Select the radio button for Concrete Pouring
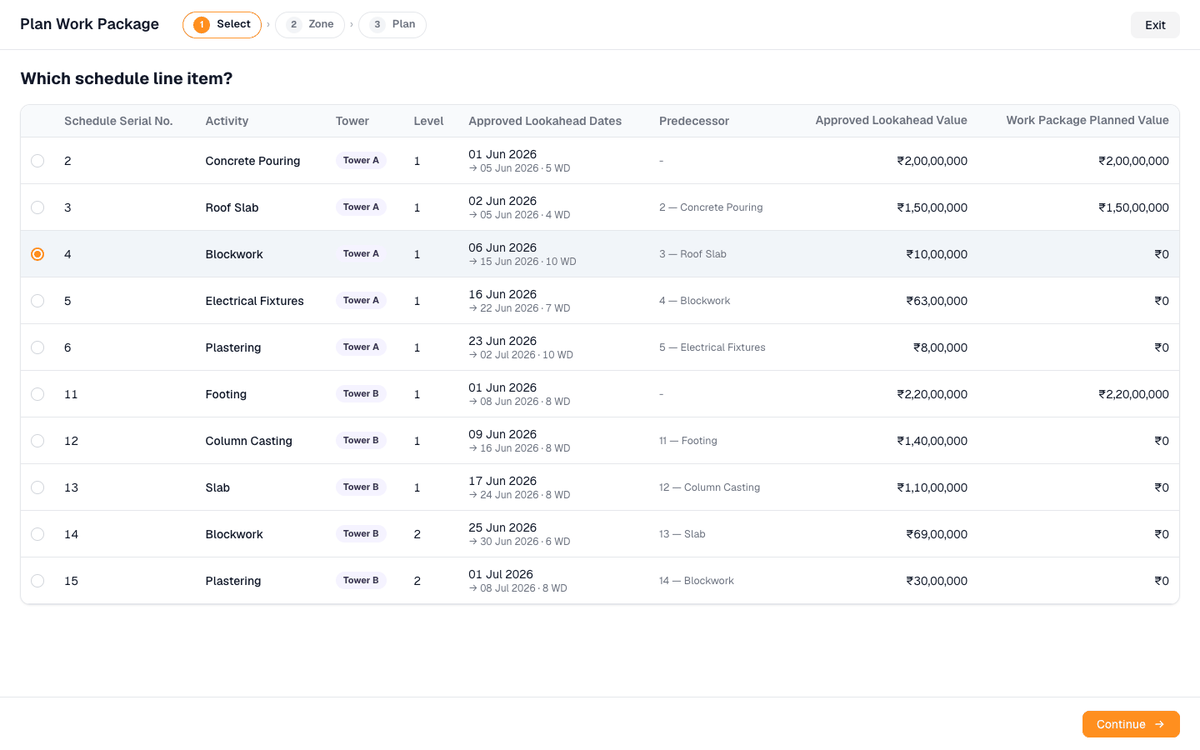The width and height of the screenshot is (1200, 750). coord(37,161)
